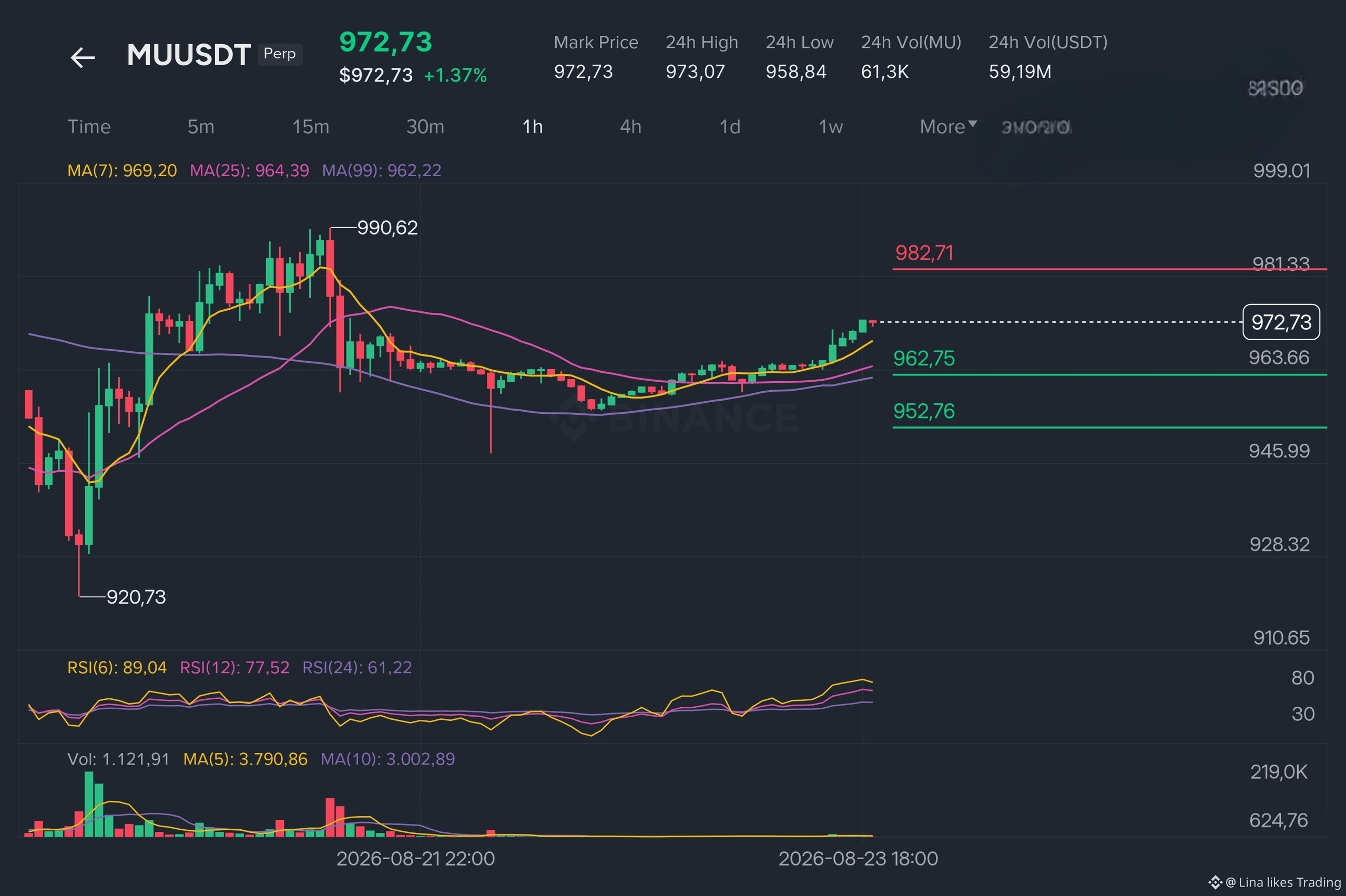Click the RSI(6): 89,04 label
1346x896 pixels.
point(117,667)
